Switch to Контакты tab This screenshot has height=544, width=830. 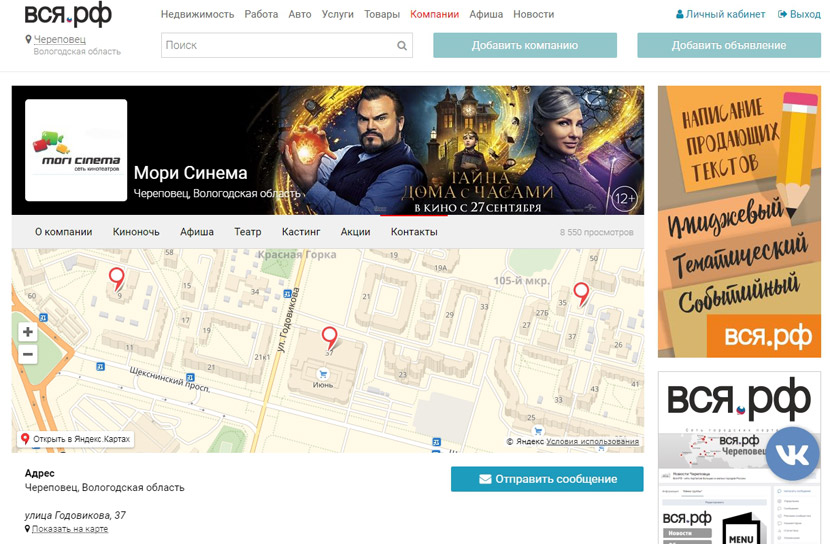414,232
